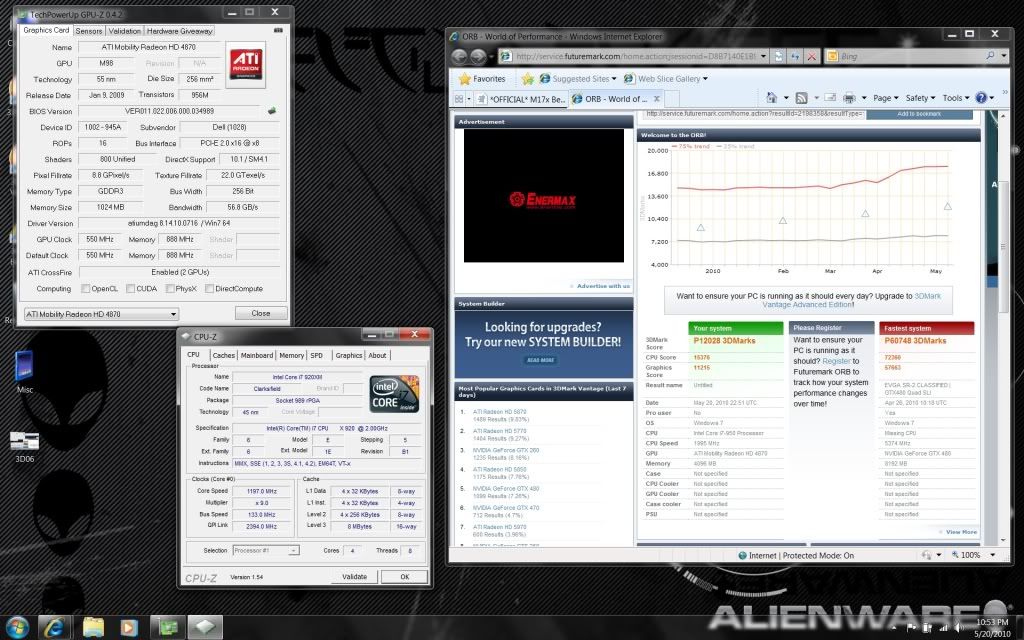Click the Read Mail icon in IE

(830, 97)
